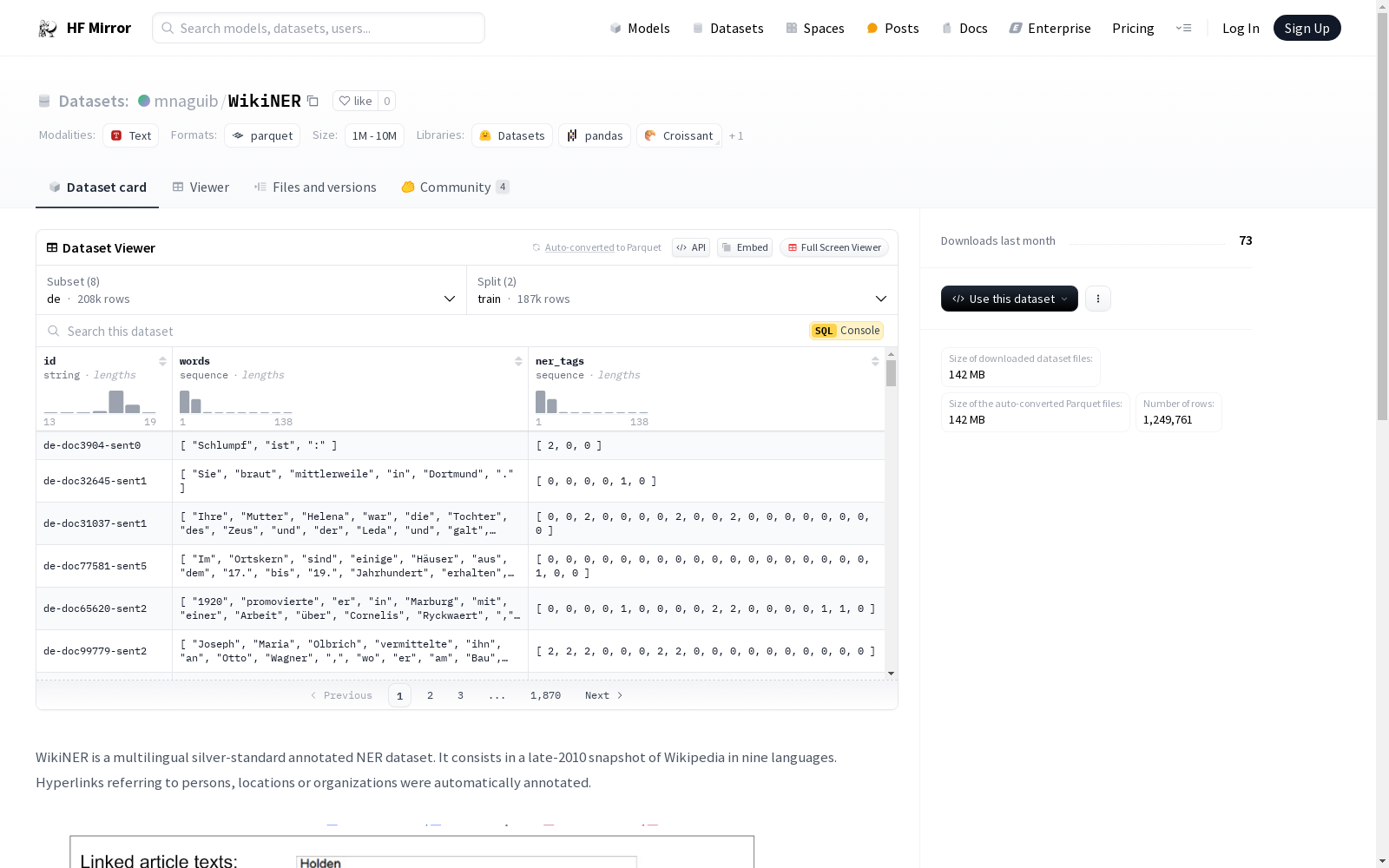Image resolution: width=1389 pixels, height=868 pixels.
Task: Open the three-dot more options button
Action: [x=1098, y=299]
